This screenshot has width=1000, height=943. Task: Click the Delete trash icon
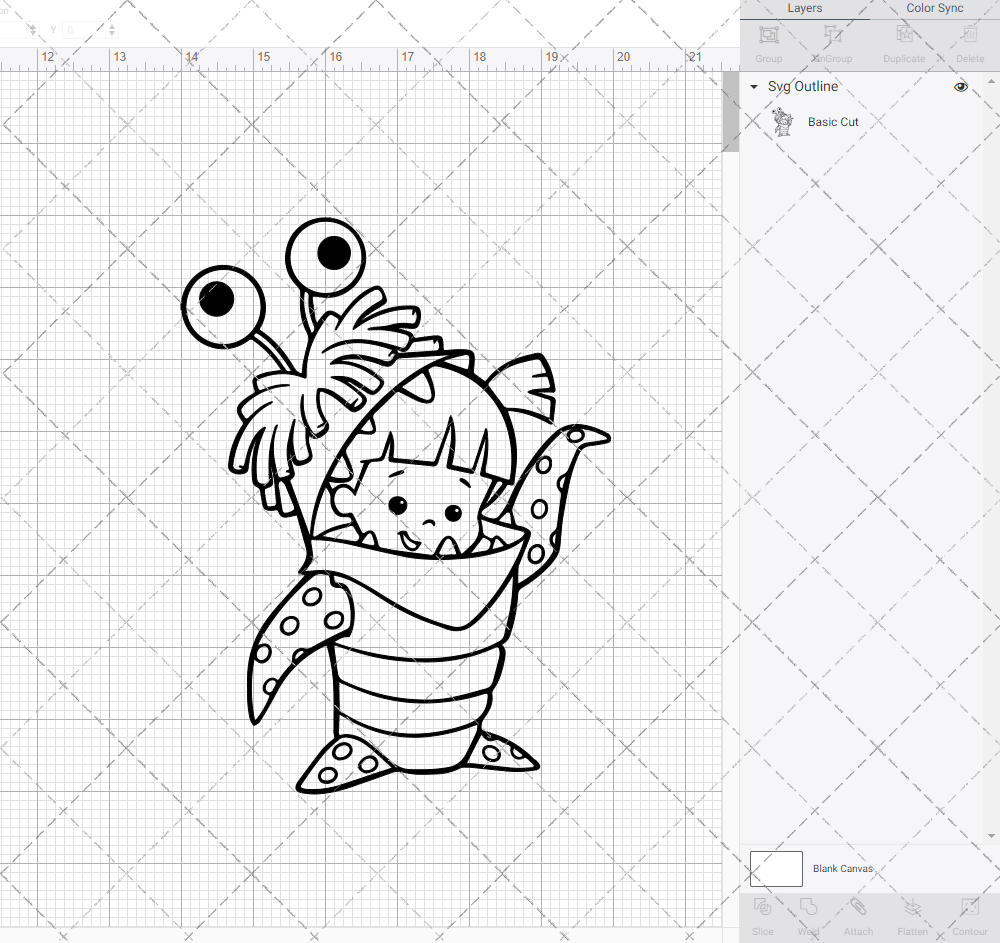969,42
